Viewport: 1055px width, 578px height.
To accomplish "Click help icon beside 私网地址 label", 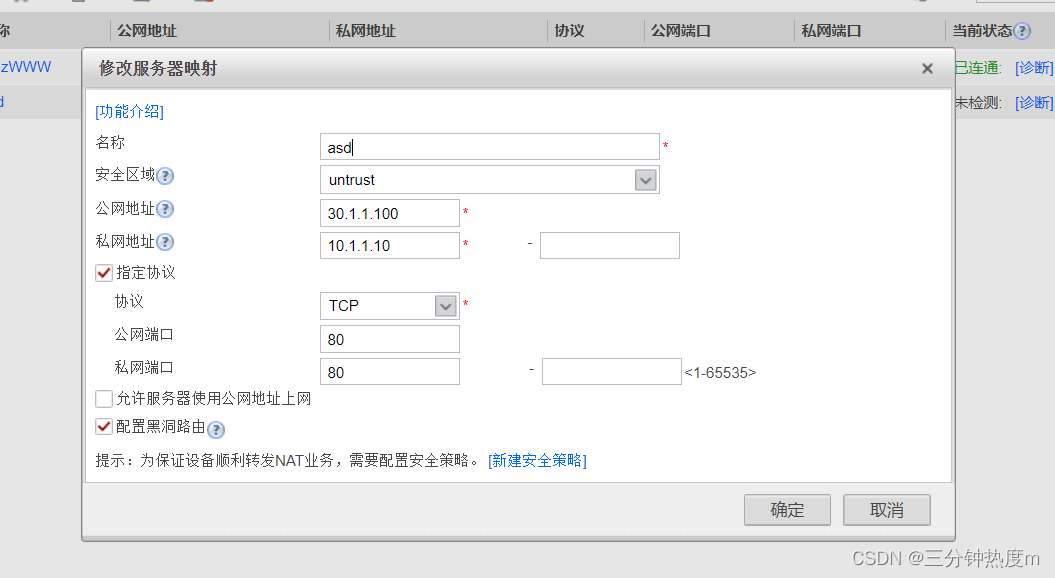I will [165, 242].
